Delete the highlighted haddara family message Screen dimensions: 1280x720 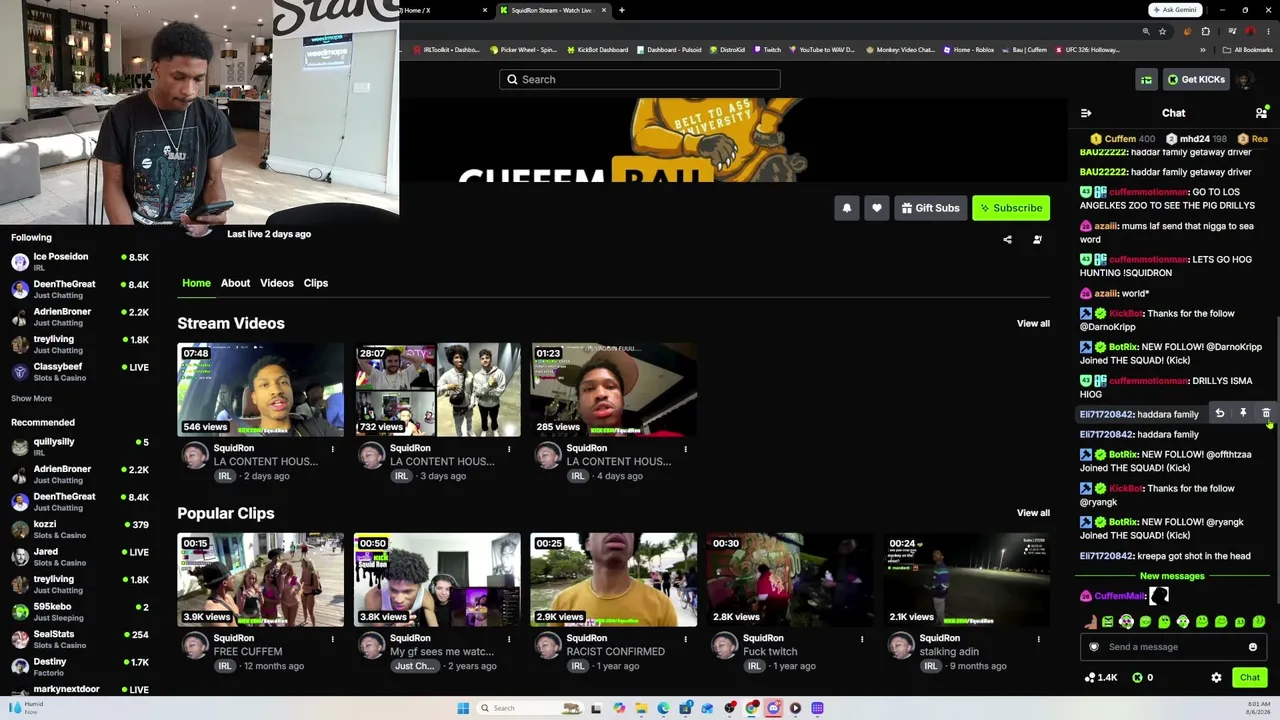pyautogui.click(x=1266, y=413)
